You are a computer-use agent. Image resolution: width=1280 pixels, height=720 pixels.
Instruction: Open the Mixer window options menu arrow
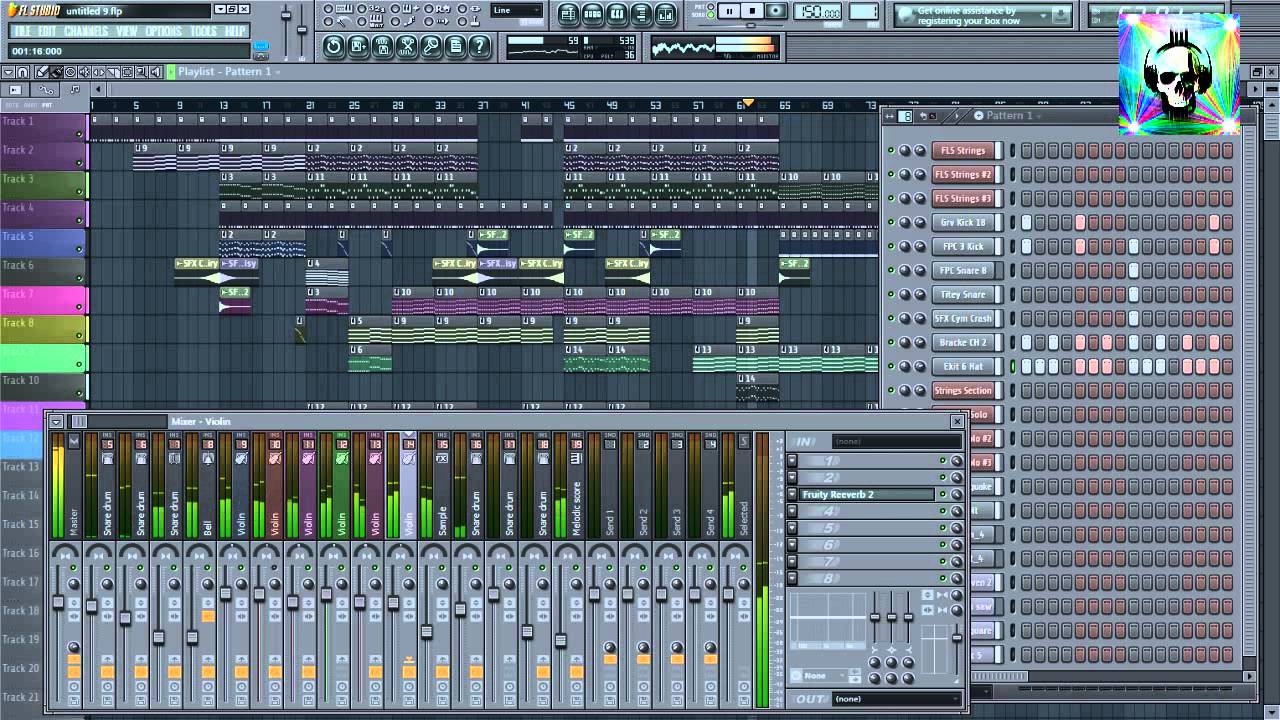pyautogui.click(x=56, y=421)
